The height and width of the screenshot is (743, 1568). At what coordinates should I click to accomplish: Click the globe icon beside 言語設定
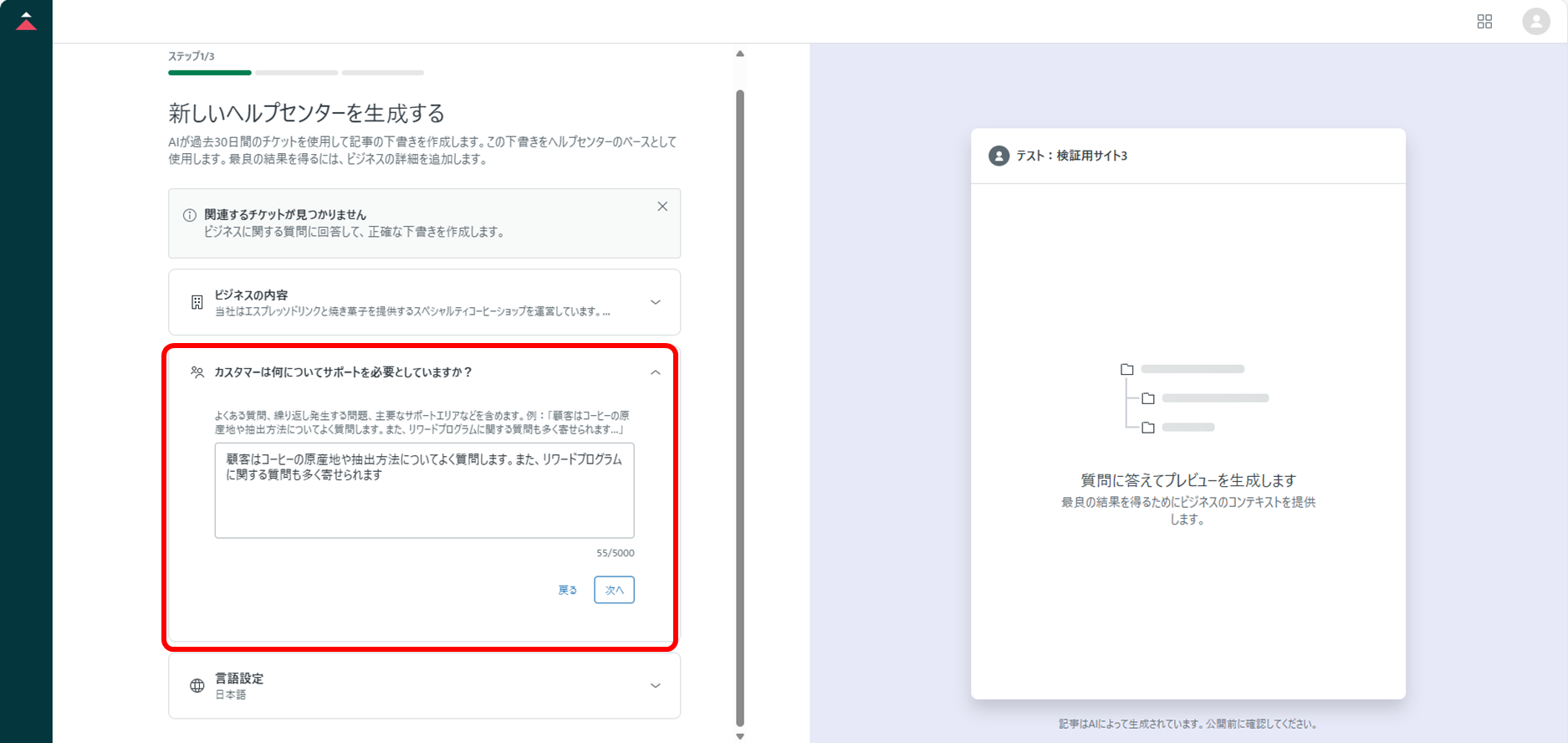pos(197,686)
